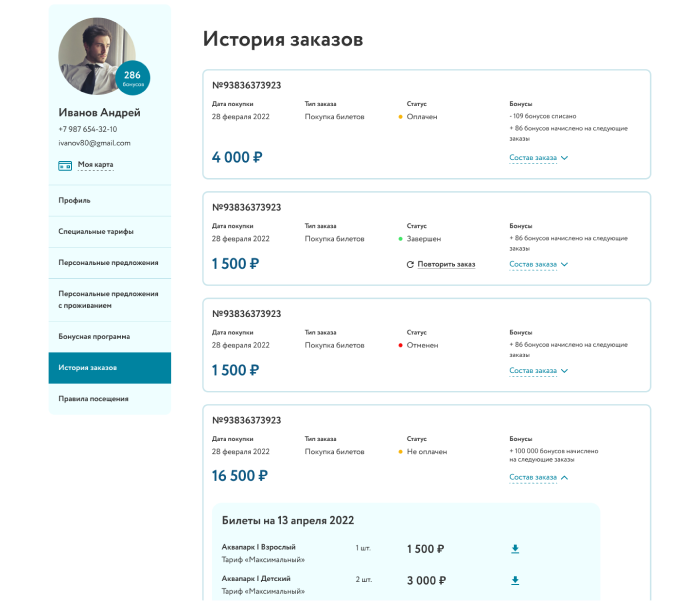Image resolution: width=700 pixels, height=601 pixels.
Task: Download the Аквапарк Детский ticket
Action: pos(515,580)
